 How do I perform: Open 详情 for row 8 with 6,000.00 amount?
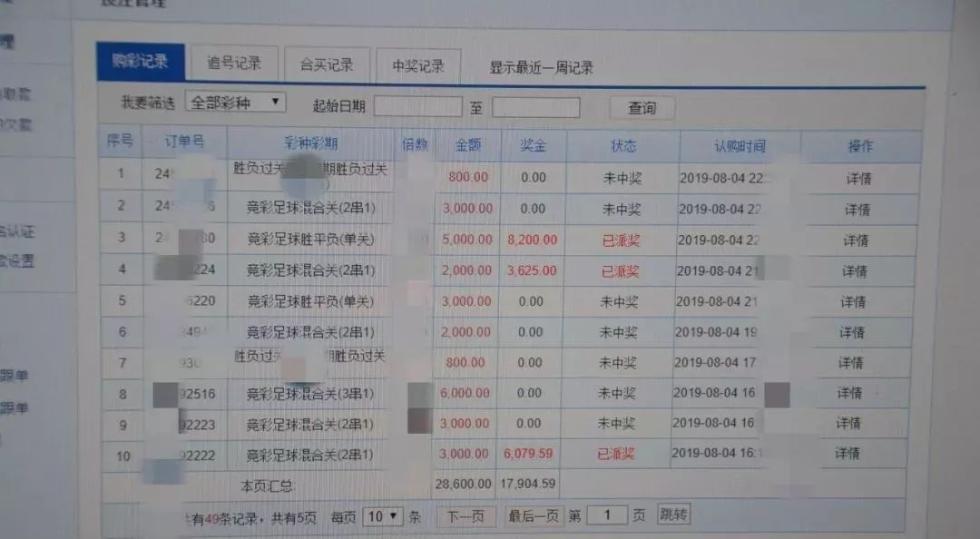point(849,393)
